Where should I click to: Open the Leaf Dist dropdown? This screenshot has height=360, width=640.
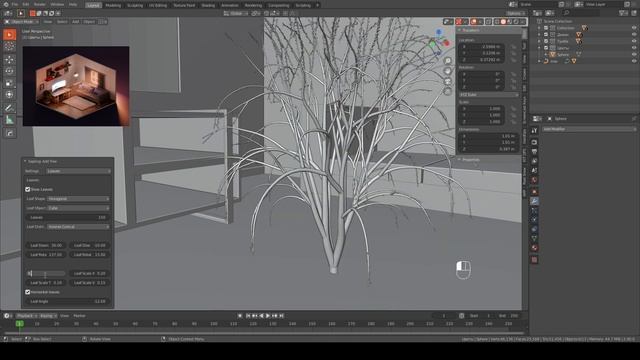[78, 227]
